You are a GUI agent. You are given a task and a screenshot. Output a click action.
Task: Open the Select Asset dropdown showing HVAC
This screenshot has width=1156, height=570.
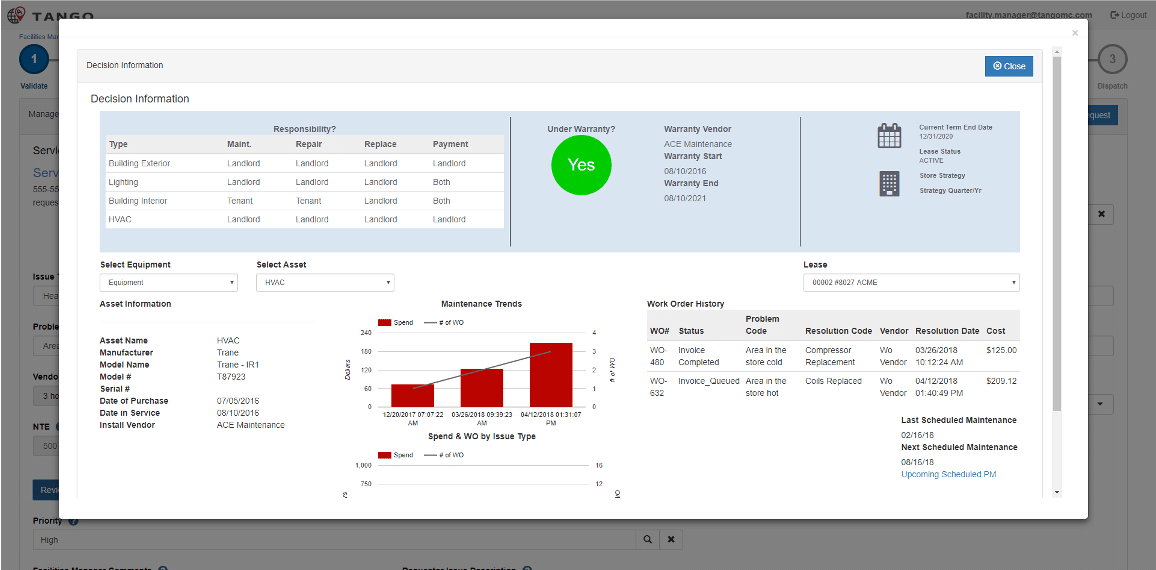pyautogui.click(x=325, y=283)
